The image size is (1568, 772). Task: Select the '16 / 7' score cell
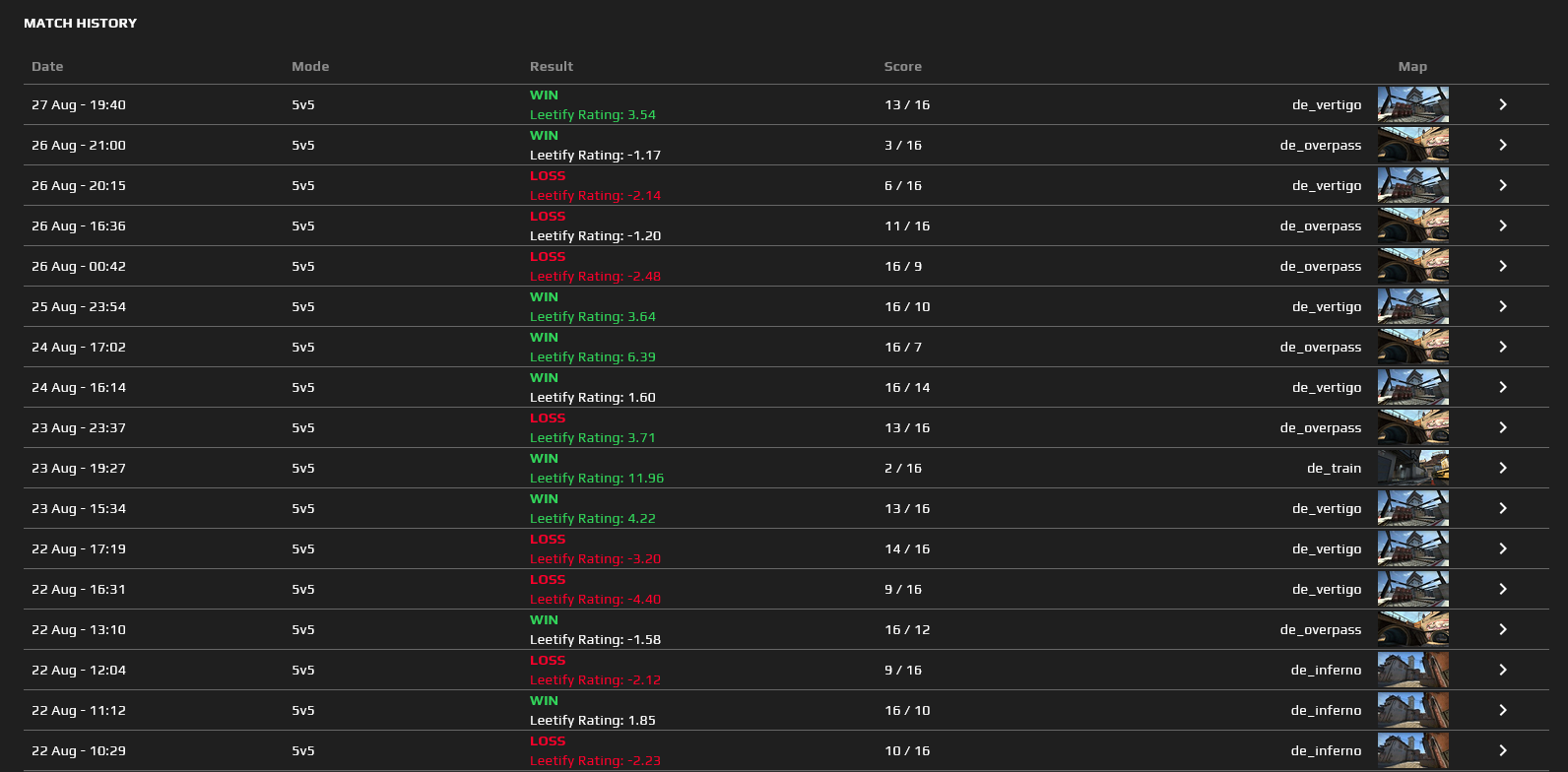pyautogui.click(x=903, y=347)
